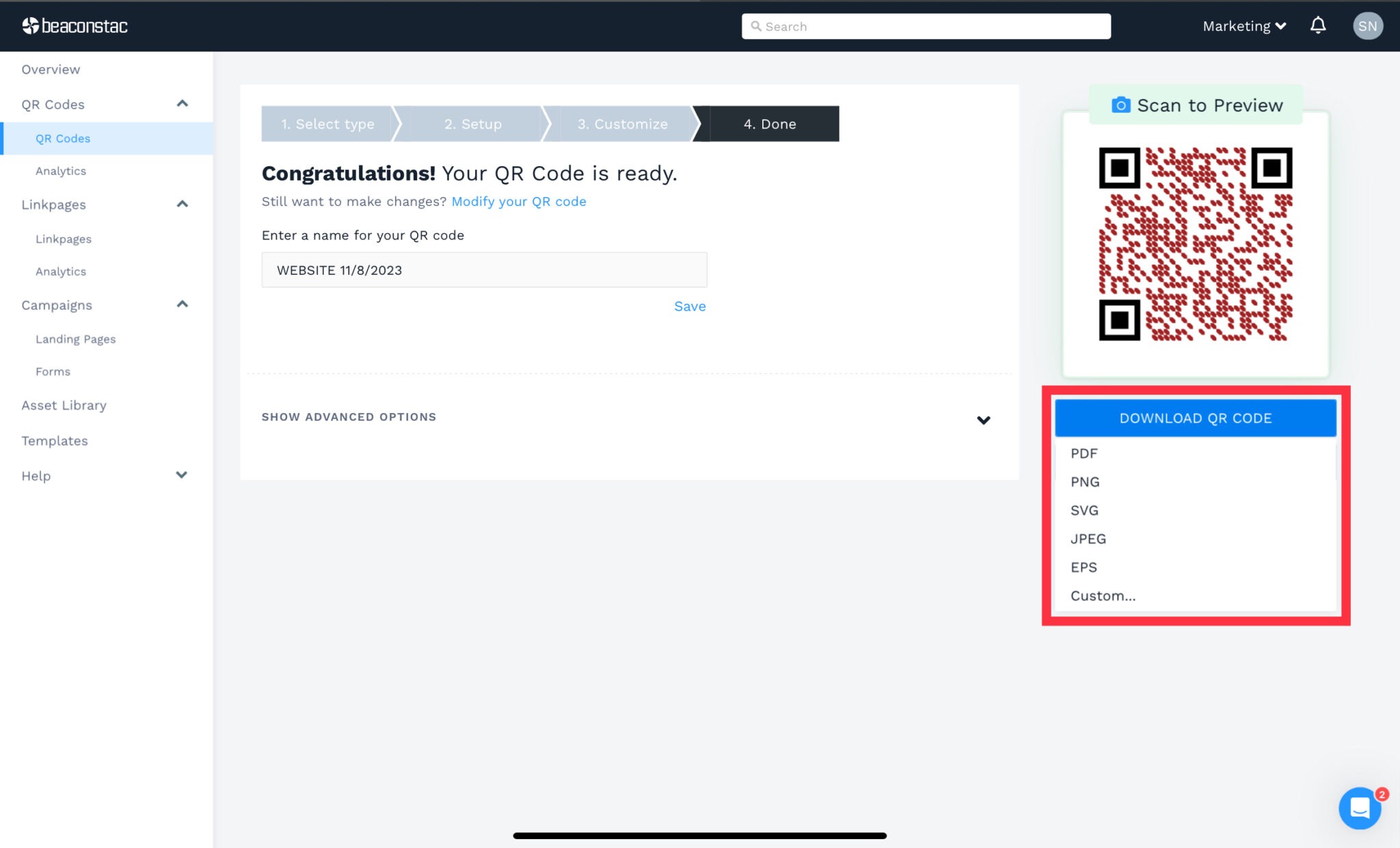Viewport: 1400px width, 848px height.
Task: Open the Asset Library page
Action: (x=64, y=405)
